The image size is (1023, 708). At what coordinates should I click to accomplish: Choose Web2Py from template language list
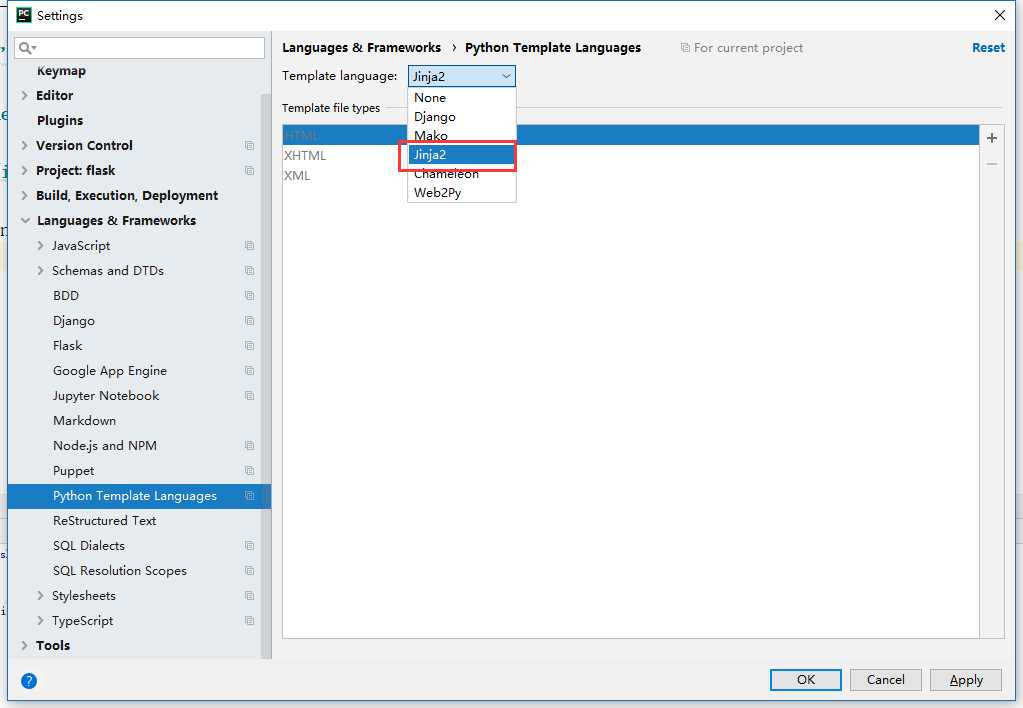pyautogui.click(x=462, y=192)
